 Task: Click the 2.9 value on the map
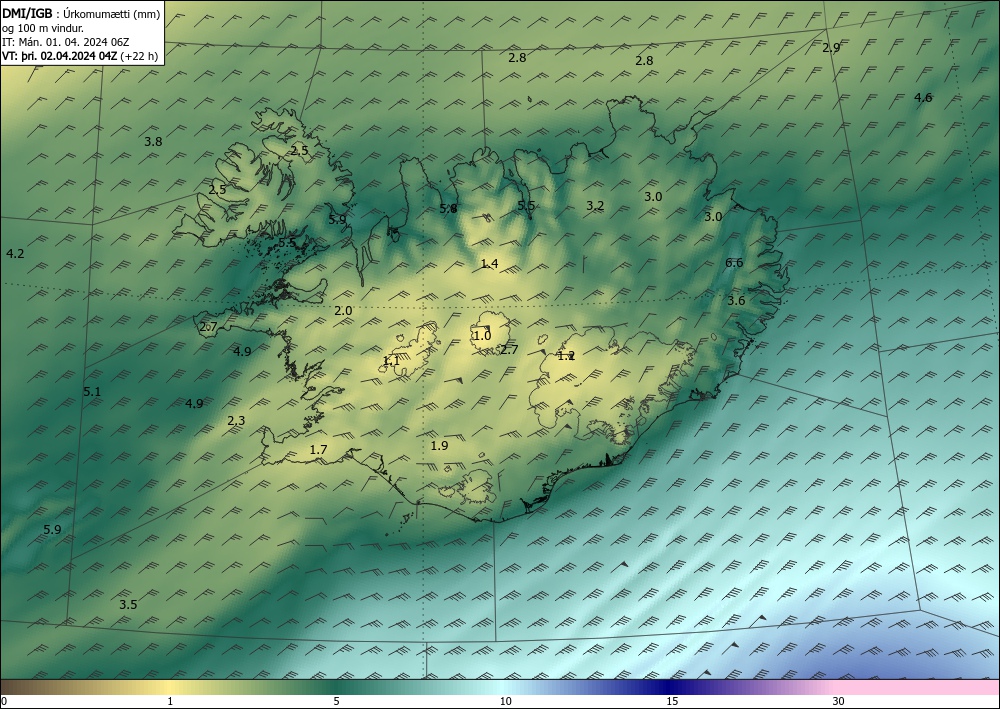pos(831,47)
